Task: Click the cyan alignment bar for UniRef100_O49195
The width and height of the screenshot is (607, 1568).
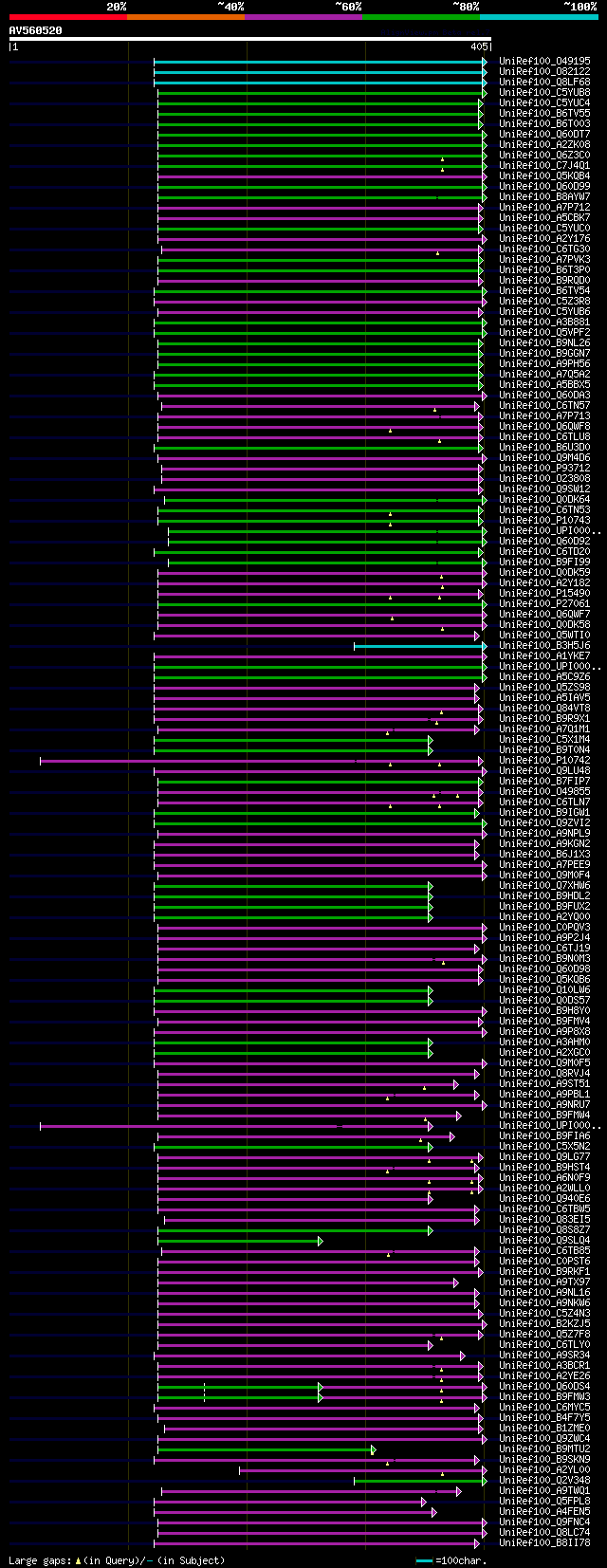Action: tap(320, 62)
